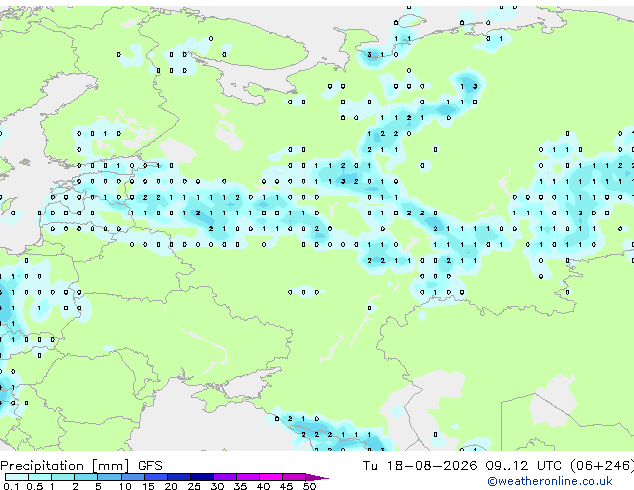Click the 0.5–1 mm legend color swatch
Image resolution: width=634 pixels, height=490 pixels.
pyautogui.click(x=40, y=477)
